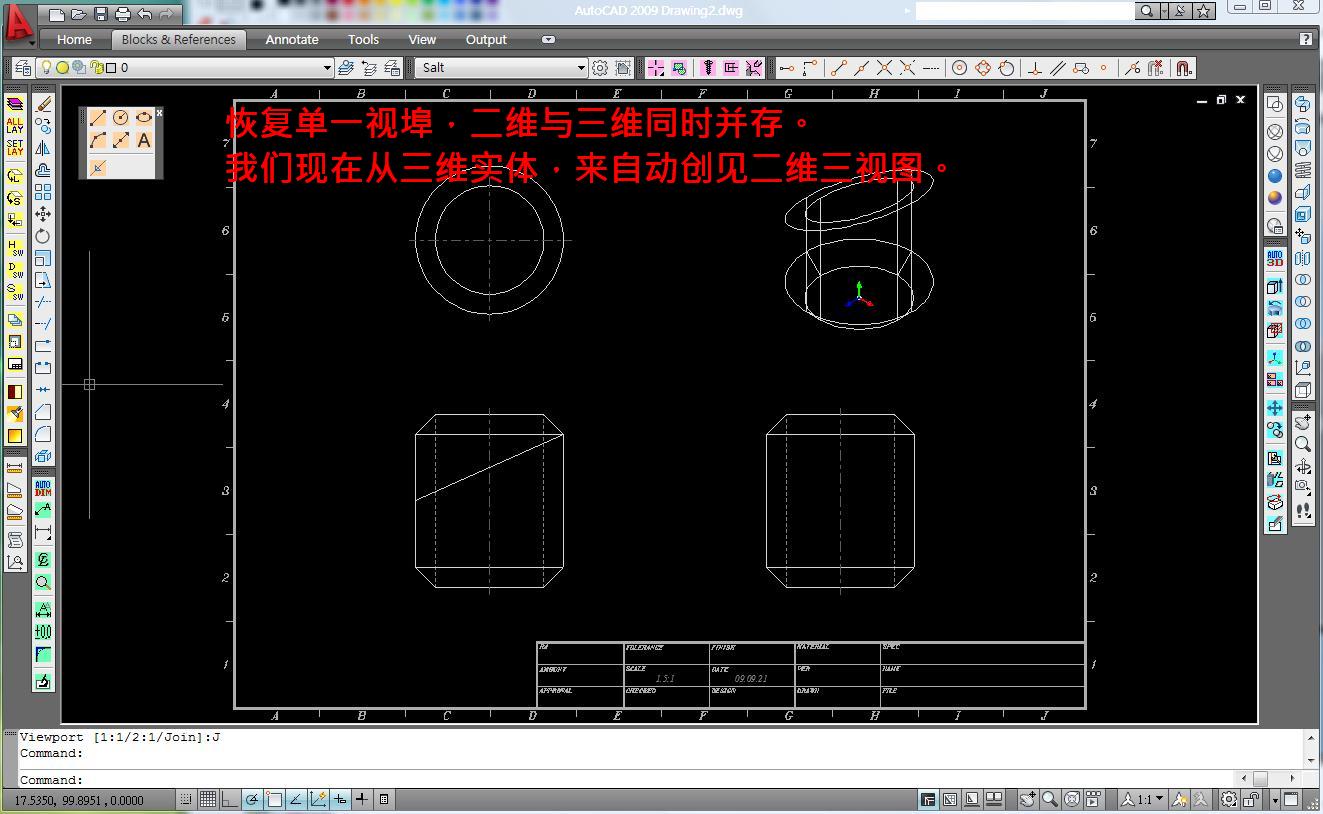Switch to the Home ribbon tab

coord(74,40)
